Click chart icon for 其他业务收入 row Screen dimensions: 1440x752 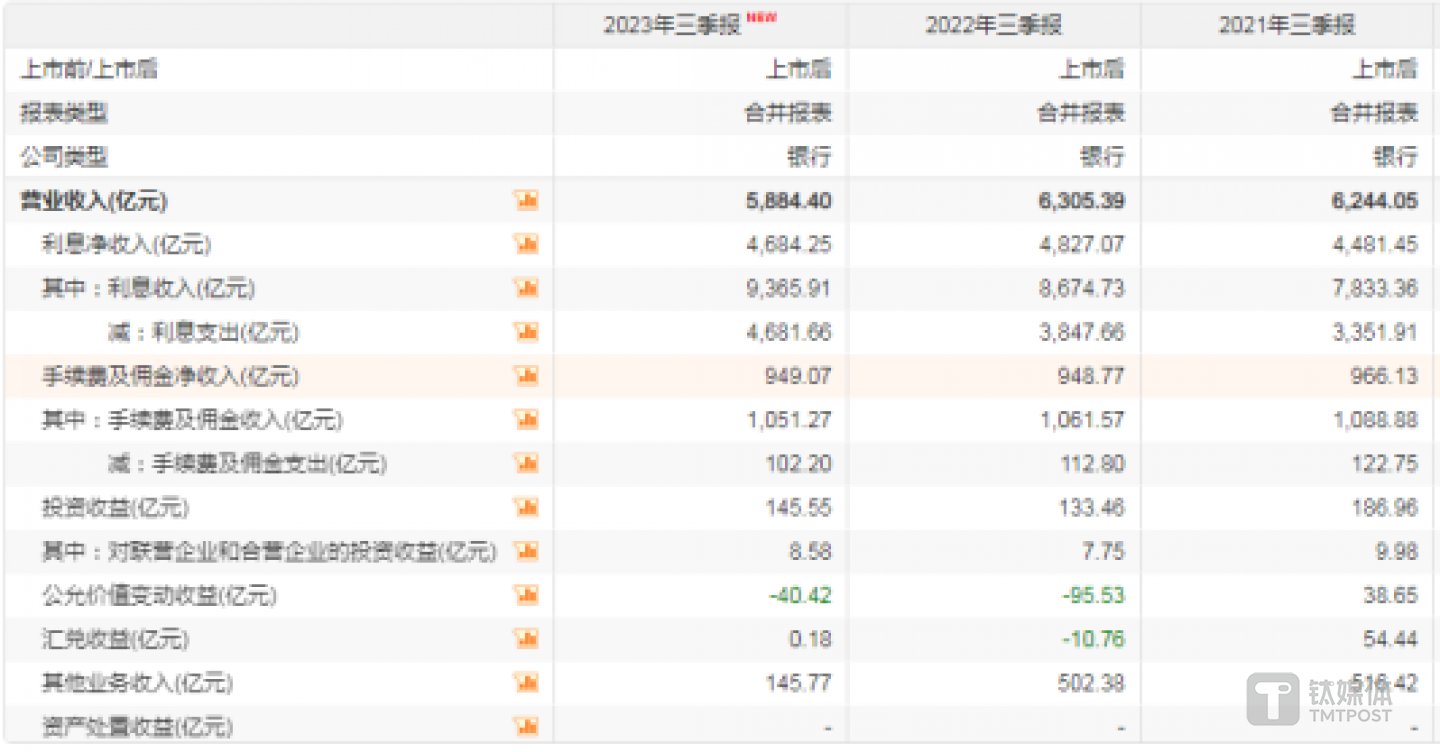526,683
